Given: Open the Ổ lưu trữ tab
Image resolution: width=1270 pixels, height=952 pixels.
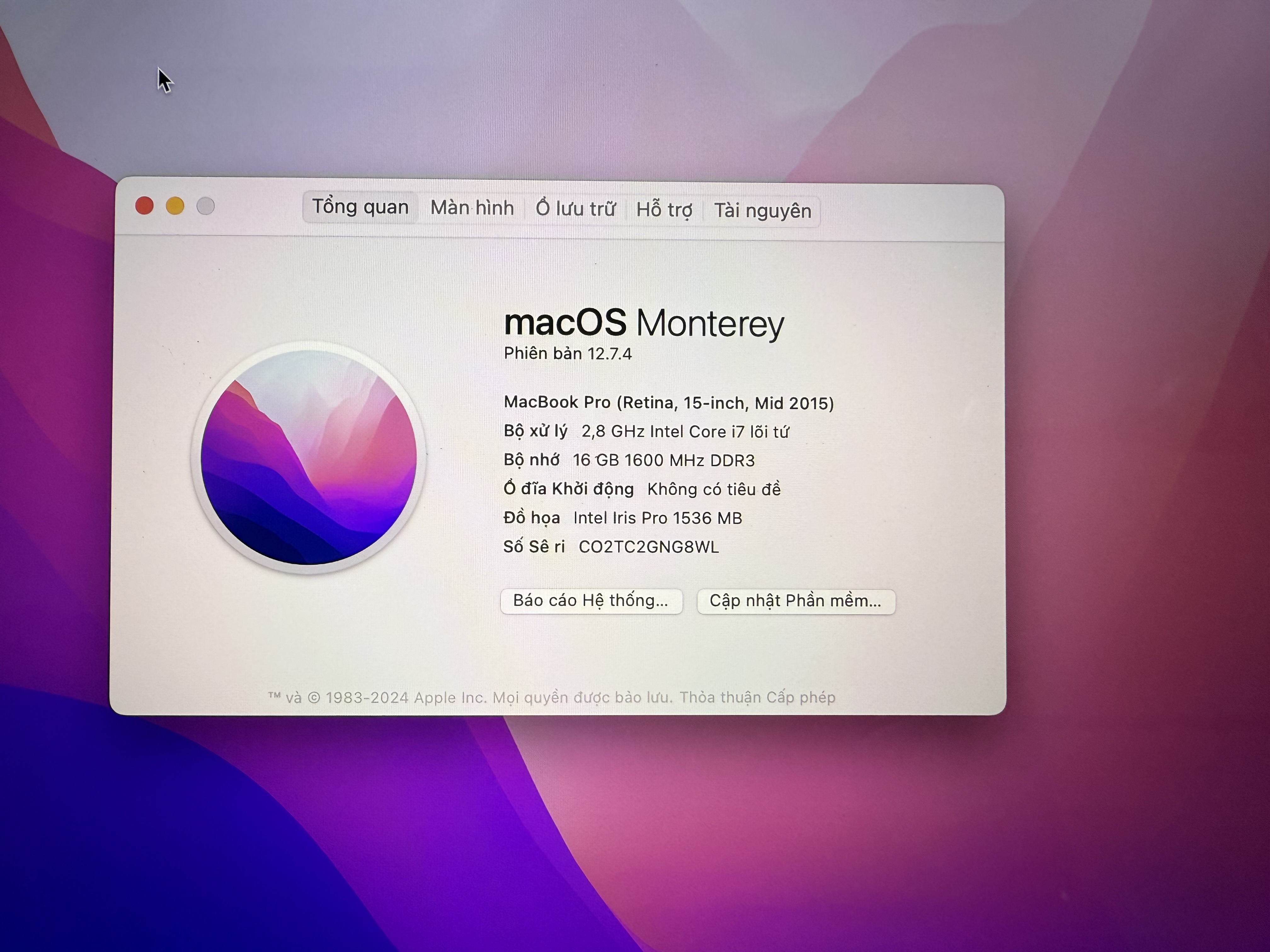Looking at the screenshot, I should click(575, 208).
